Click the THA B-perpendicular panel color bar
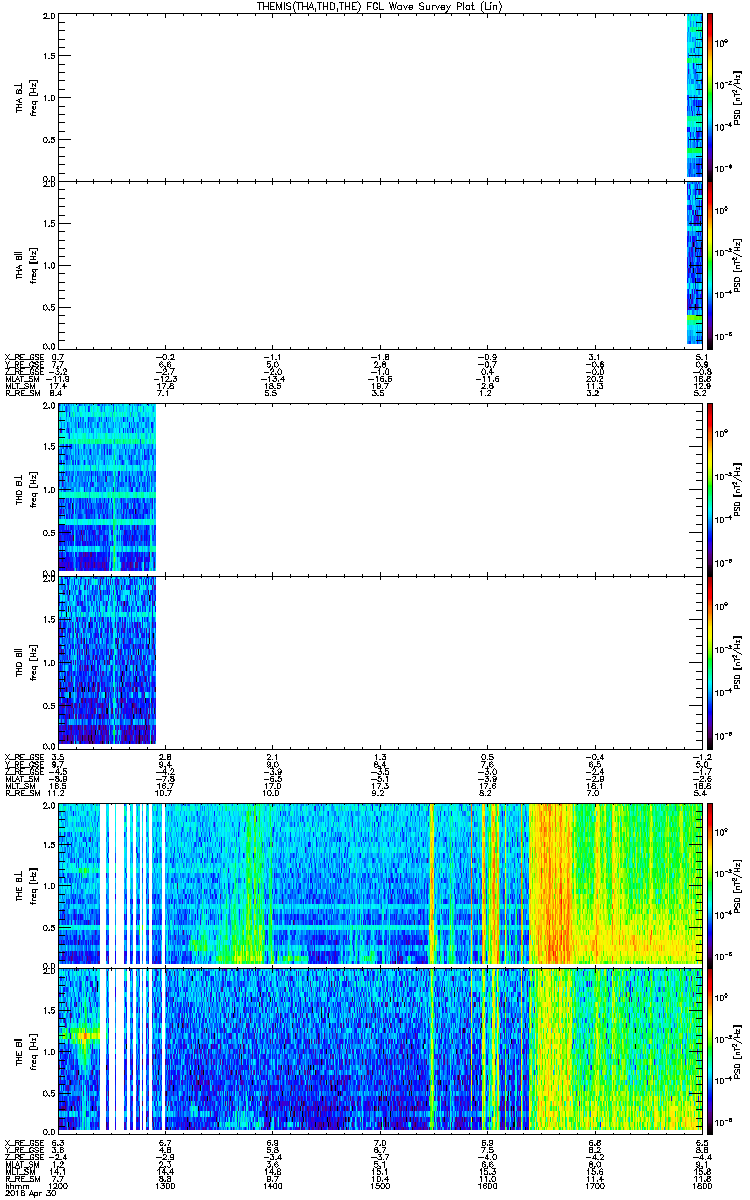Image resolution: width=750 pixels, height=1200 pixels. 710,96
